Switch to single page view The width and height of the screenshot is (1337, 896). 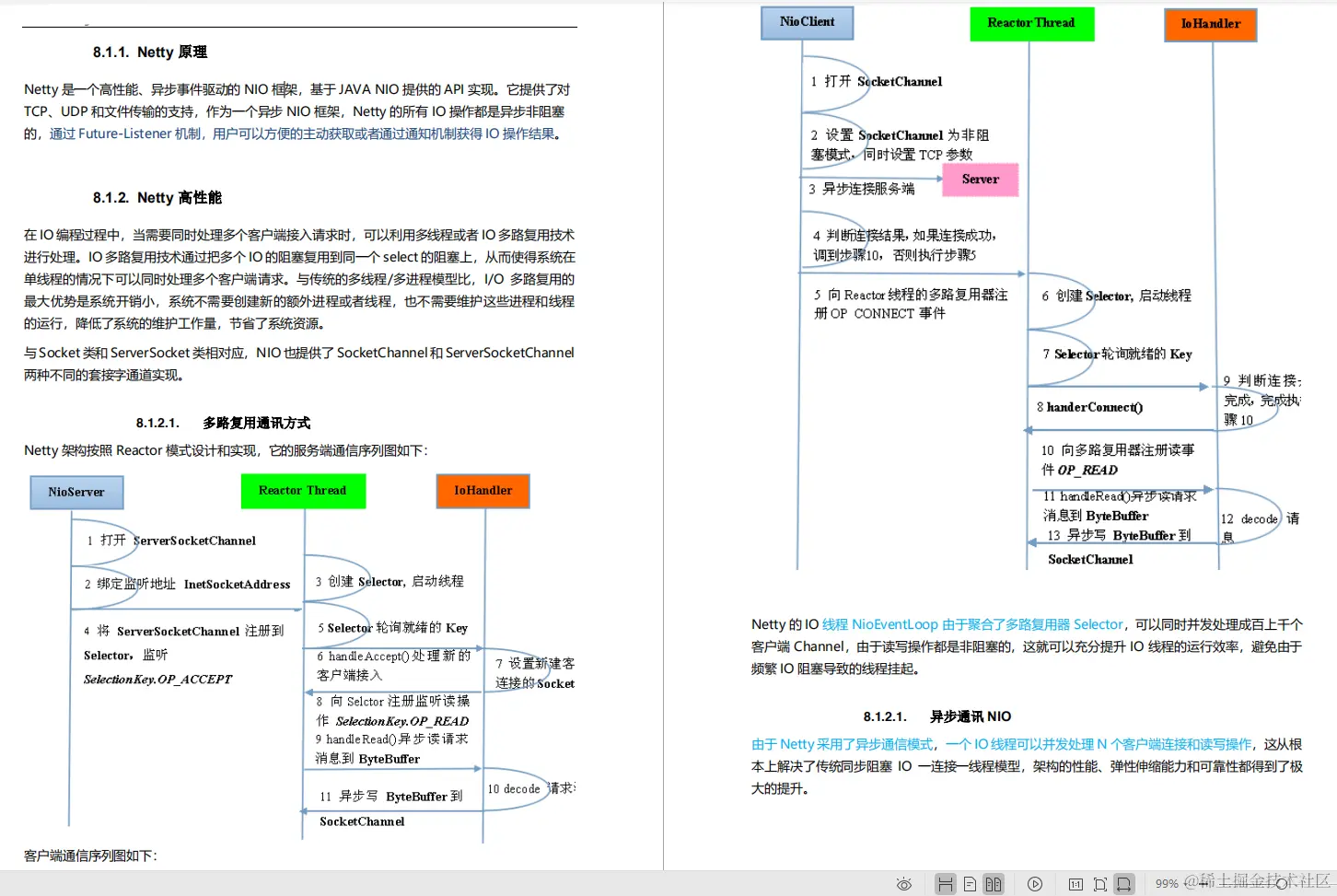coord(970,883)
